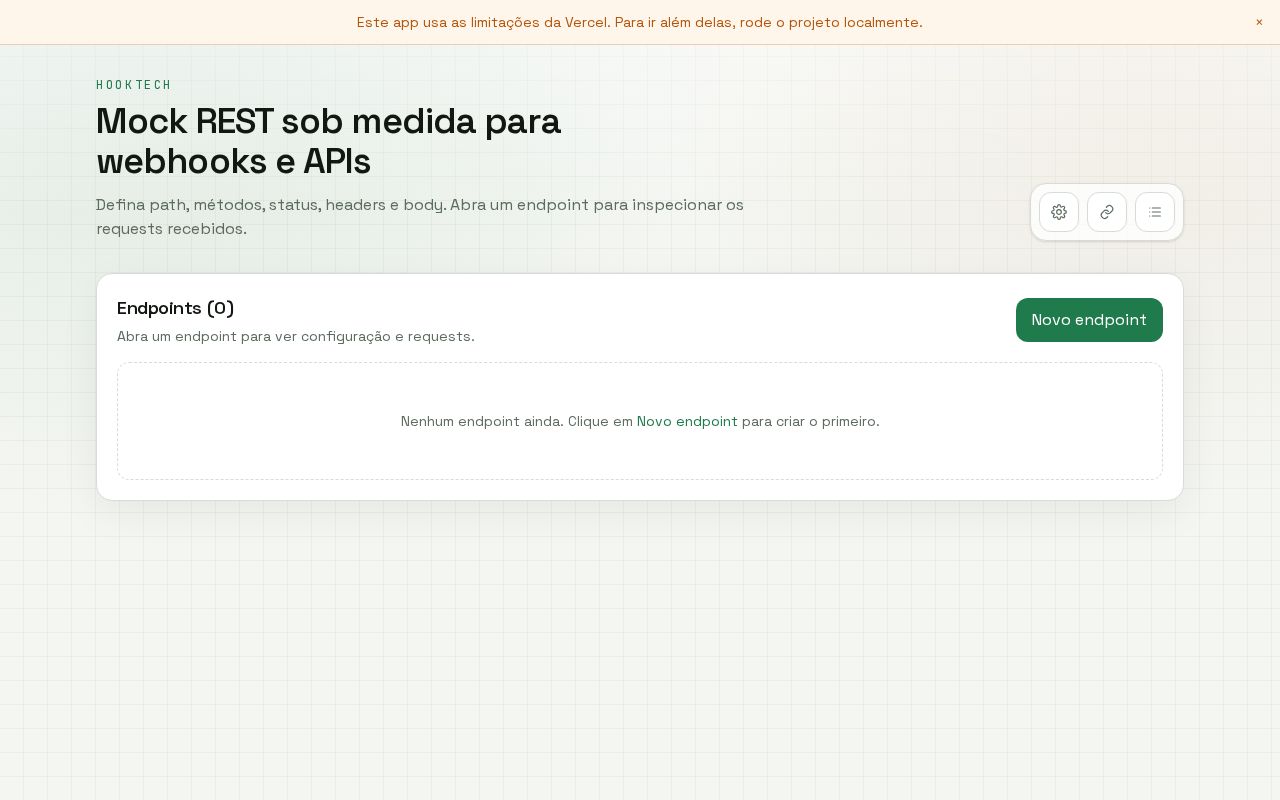Click the Vercel limitations banner message
The height and width of the screenshot is (800, 1280).
640,22
